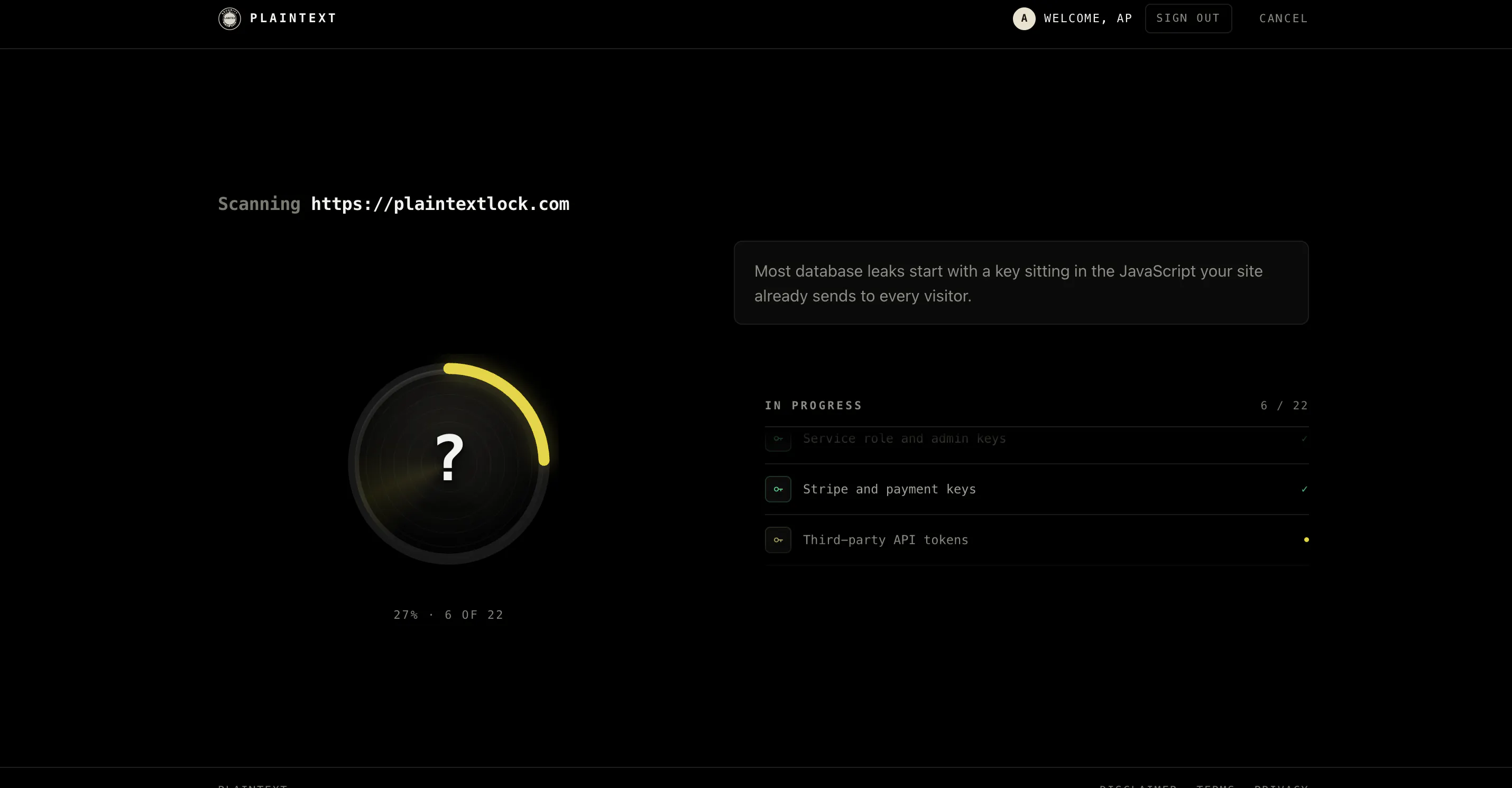Cancel the running scan
The image size is (1512, 788).
pos(1283,18)
